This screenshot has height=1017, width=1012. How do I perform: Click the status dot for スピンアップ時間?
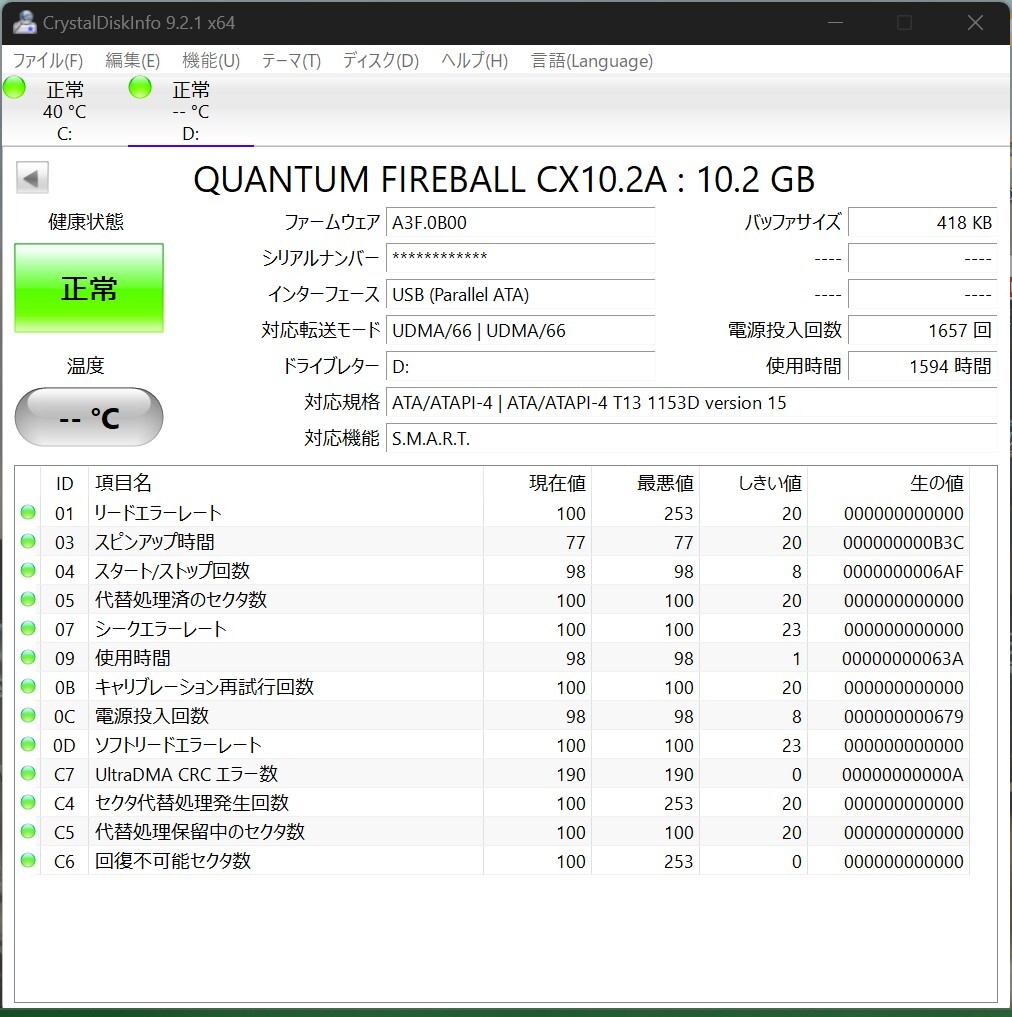coord(27,542)
